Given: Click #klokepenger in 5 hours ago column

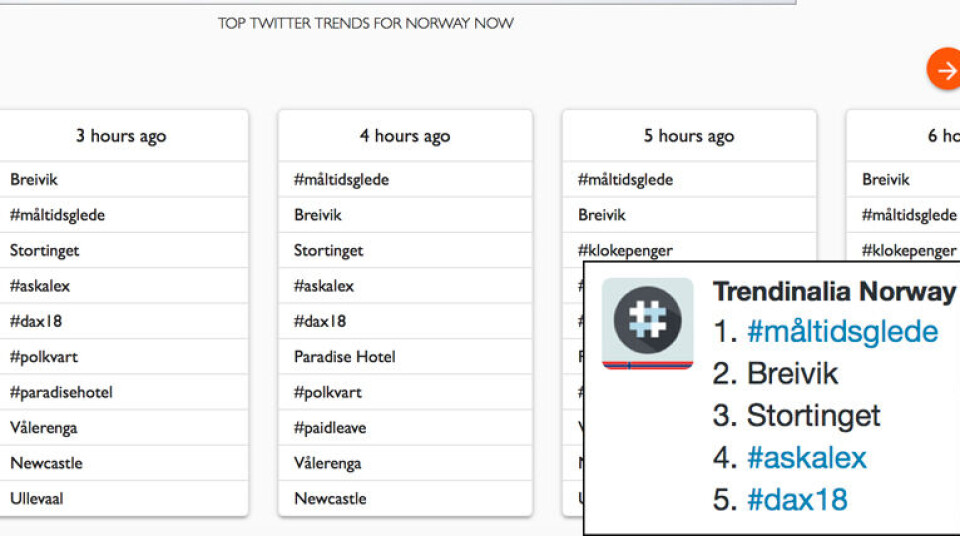Looking at the screenshot, I should pos(625,251).
